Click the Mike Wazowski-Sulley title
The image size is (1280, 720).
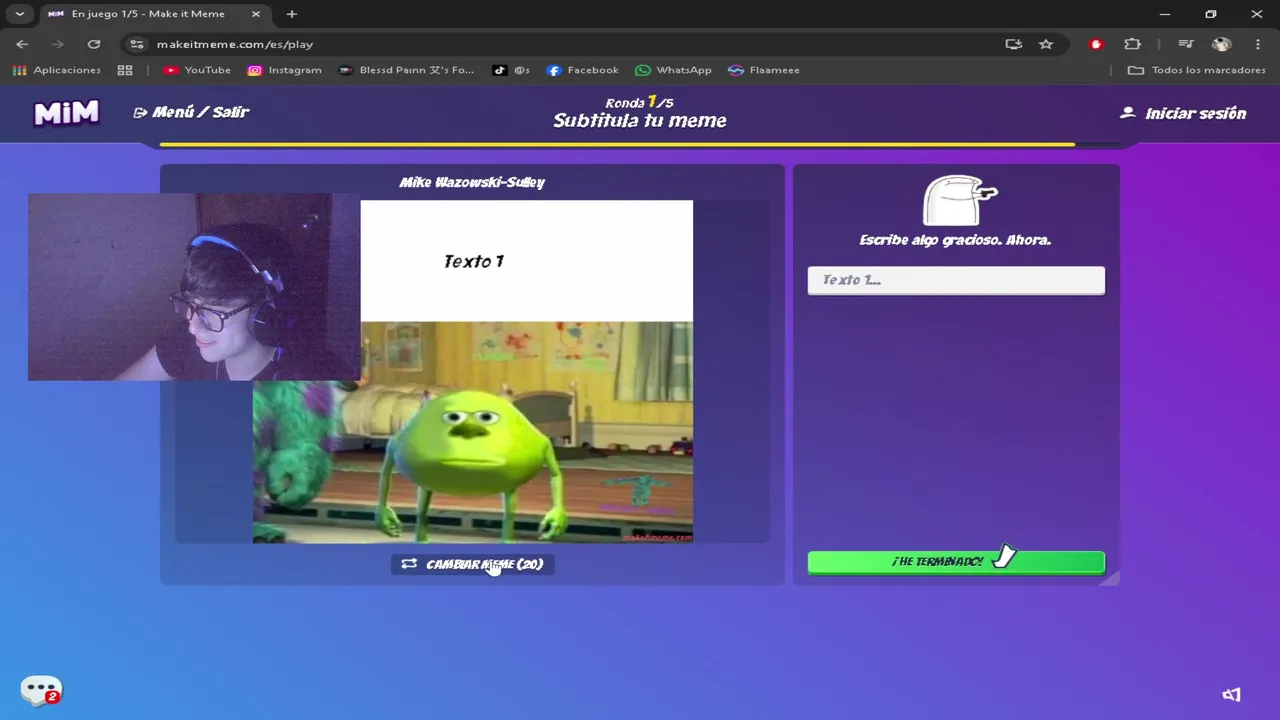point(472,182)
